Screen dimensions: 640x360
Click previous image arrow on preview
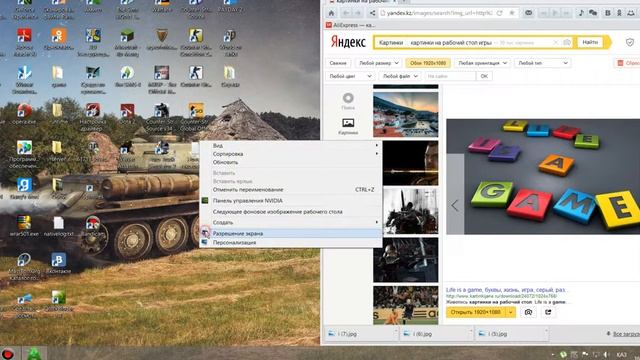click(x=455, y=205)
